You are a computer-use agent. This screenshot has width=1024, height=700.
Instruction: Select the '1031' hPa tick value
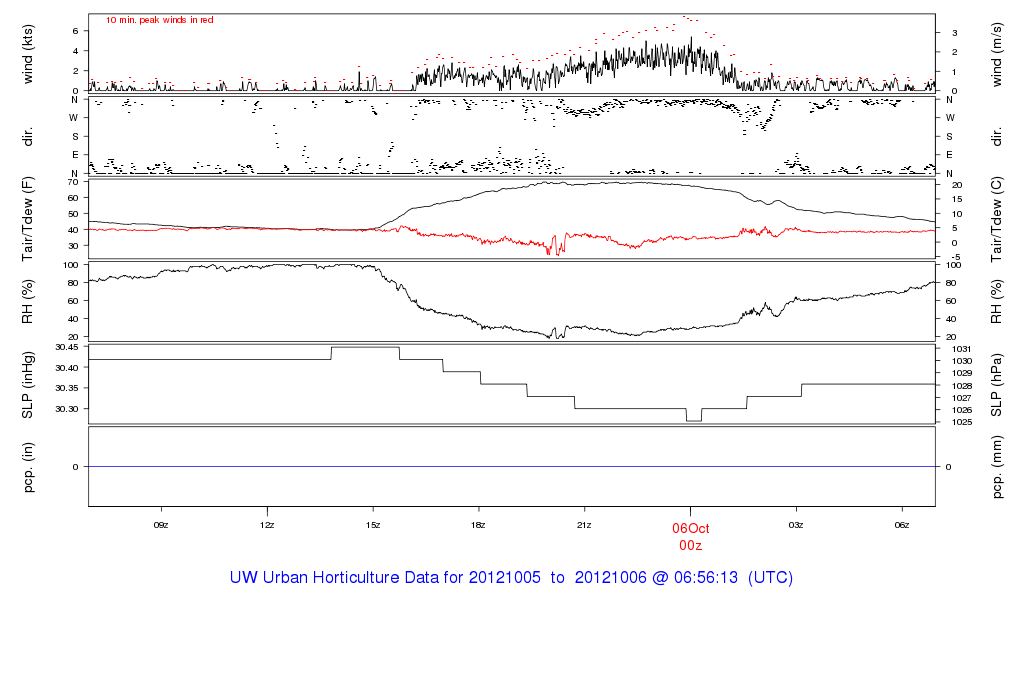click(962, 349)
